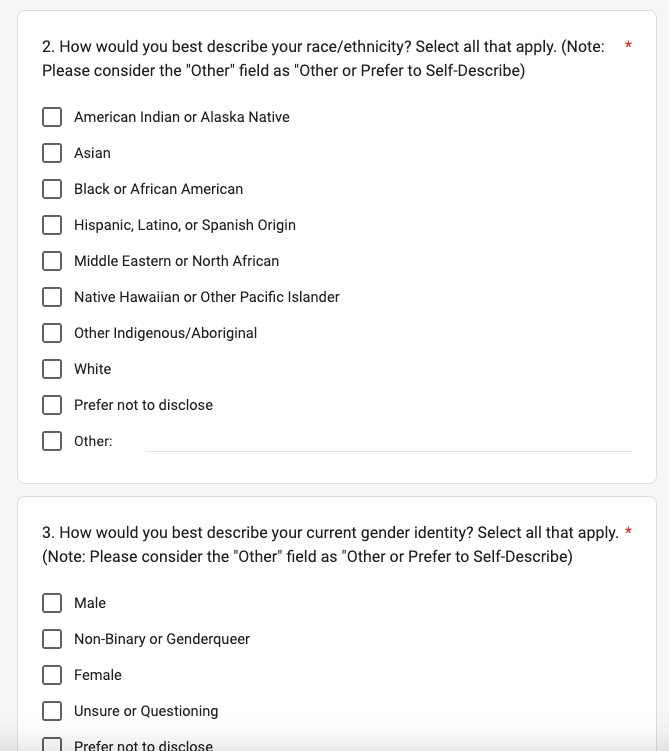Viewport: 669px width, 751px height.
Task: Select Prefer not to disclose for gender
Action: pos(52,745)
